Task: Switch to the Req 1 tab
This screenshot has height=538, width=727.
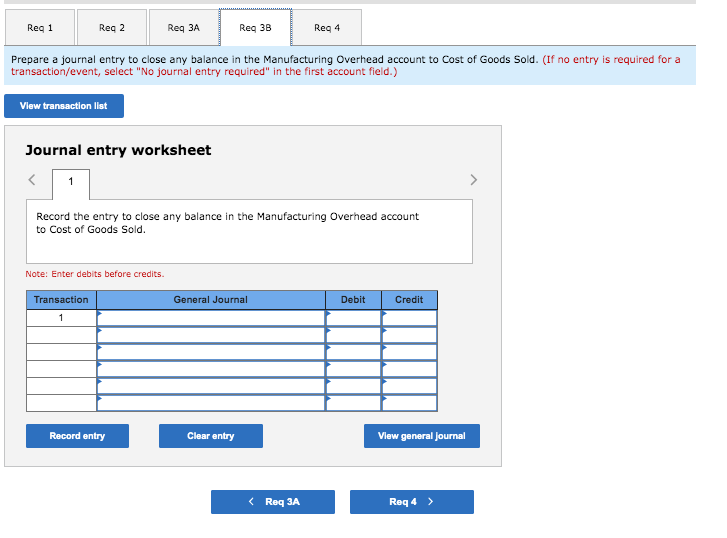Action: pyautogui.click(x=40, y=27)
